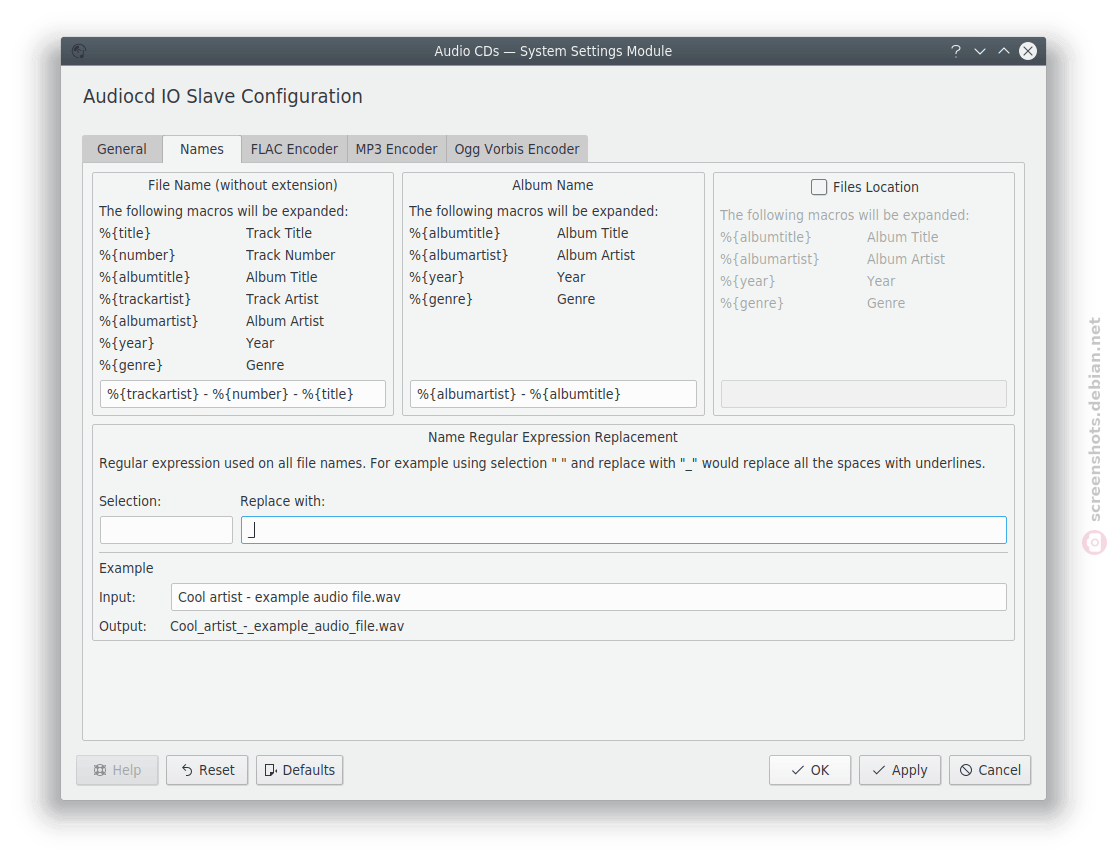Click %{year} in Album Name group

(436, 277)
